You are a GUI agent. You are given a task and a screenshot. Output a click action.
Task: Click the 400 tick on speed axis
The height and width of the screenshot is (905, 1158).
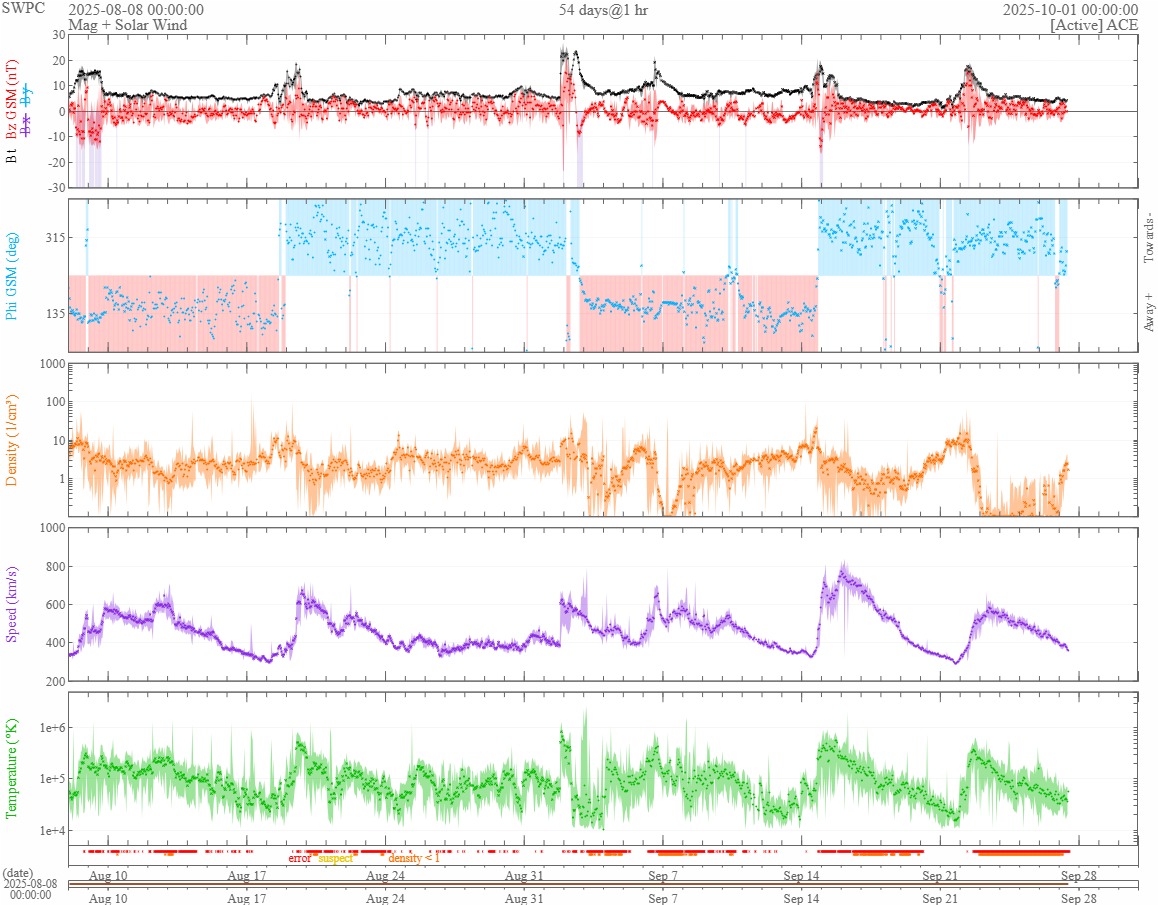point(55,643)
